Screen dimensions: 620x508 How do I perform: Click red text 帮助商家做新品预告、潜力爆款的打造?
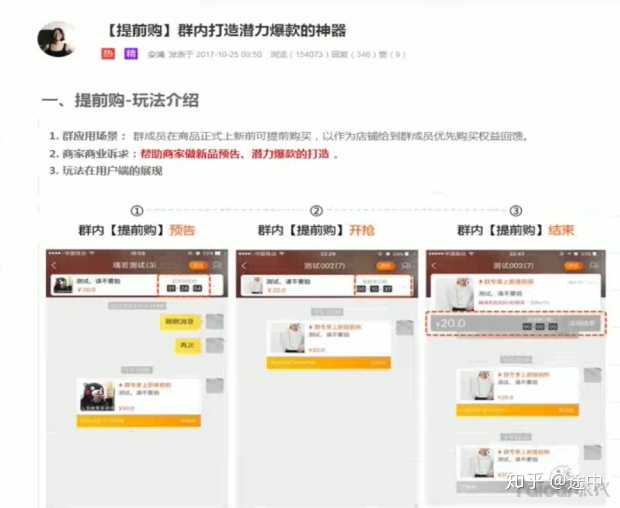pos(235,154)
